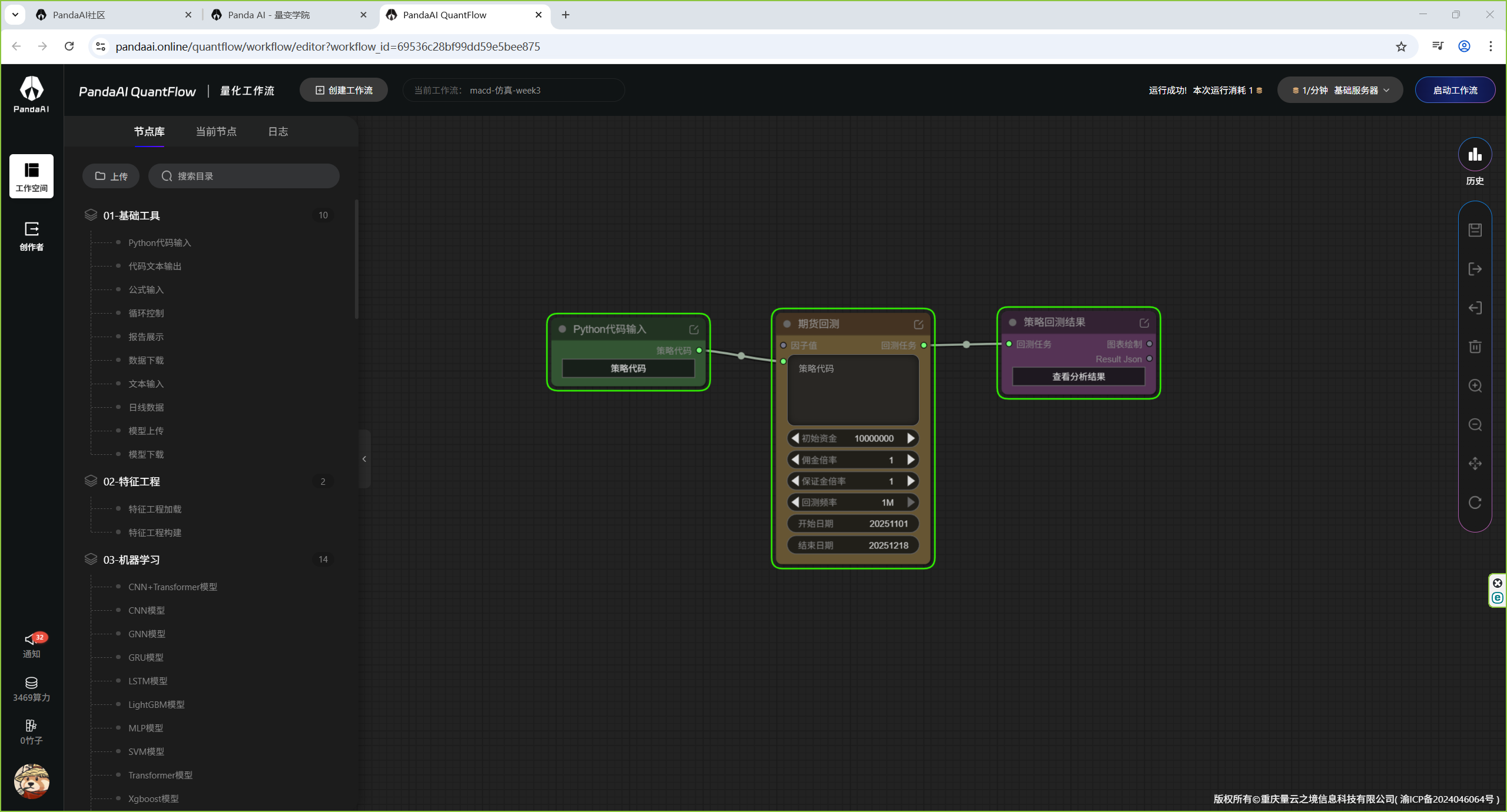
Task: Open a new browser tab
Action: pyautogui.click(x=566, y=15)
